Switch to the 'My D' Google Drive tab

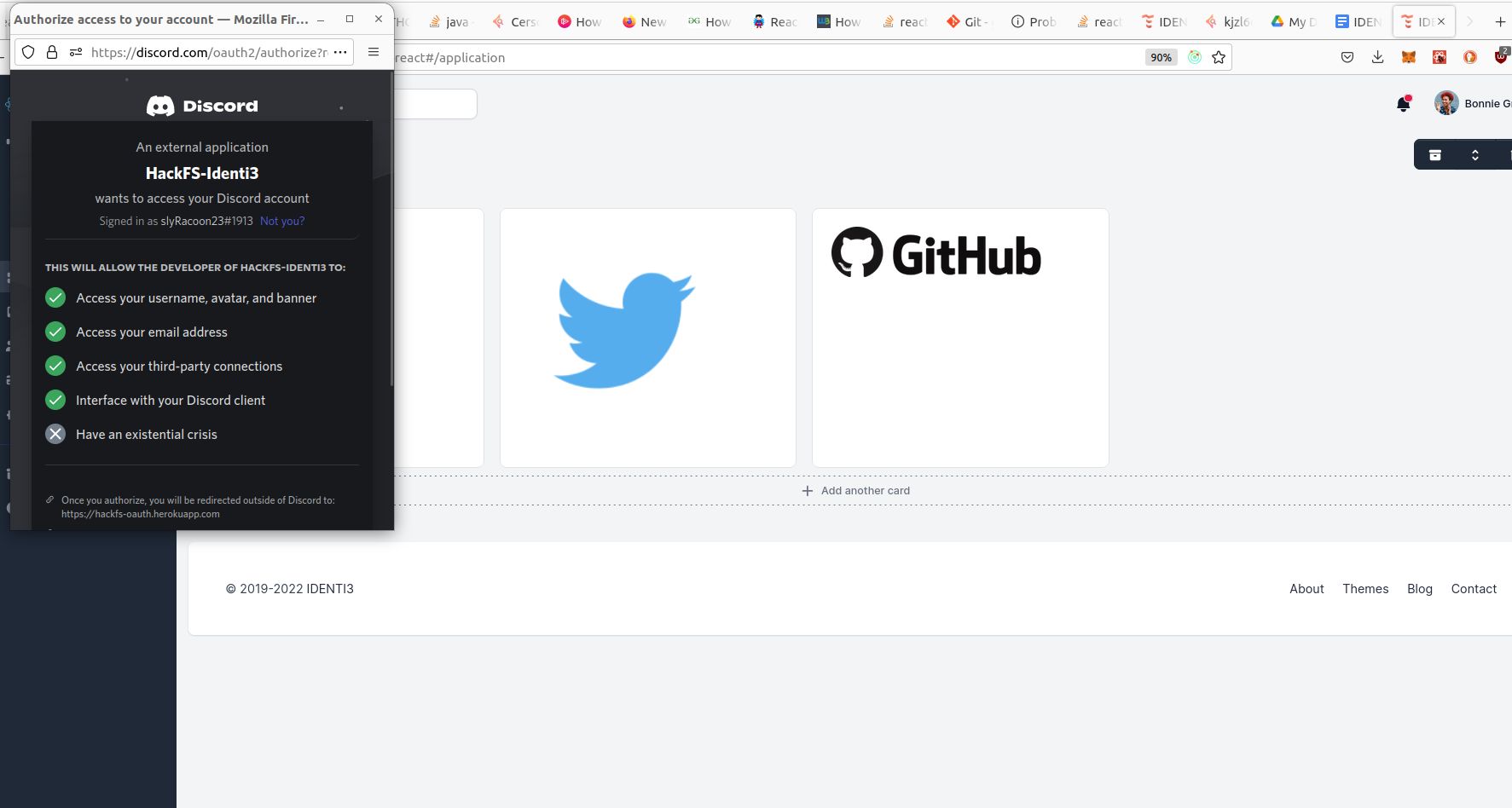tap(1294, 22)
